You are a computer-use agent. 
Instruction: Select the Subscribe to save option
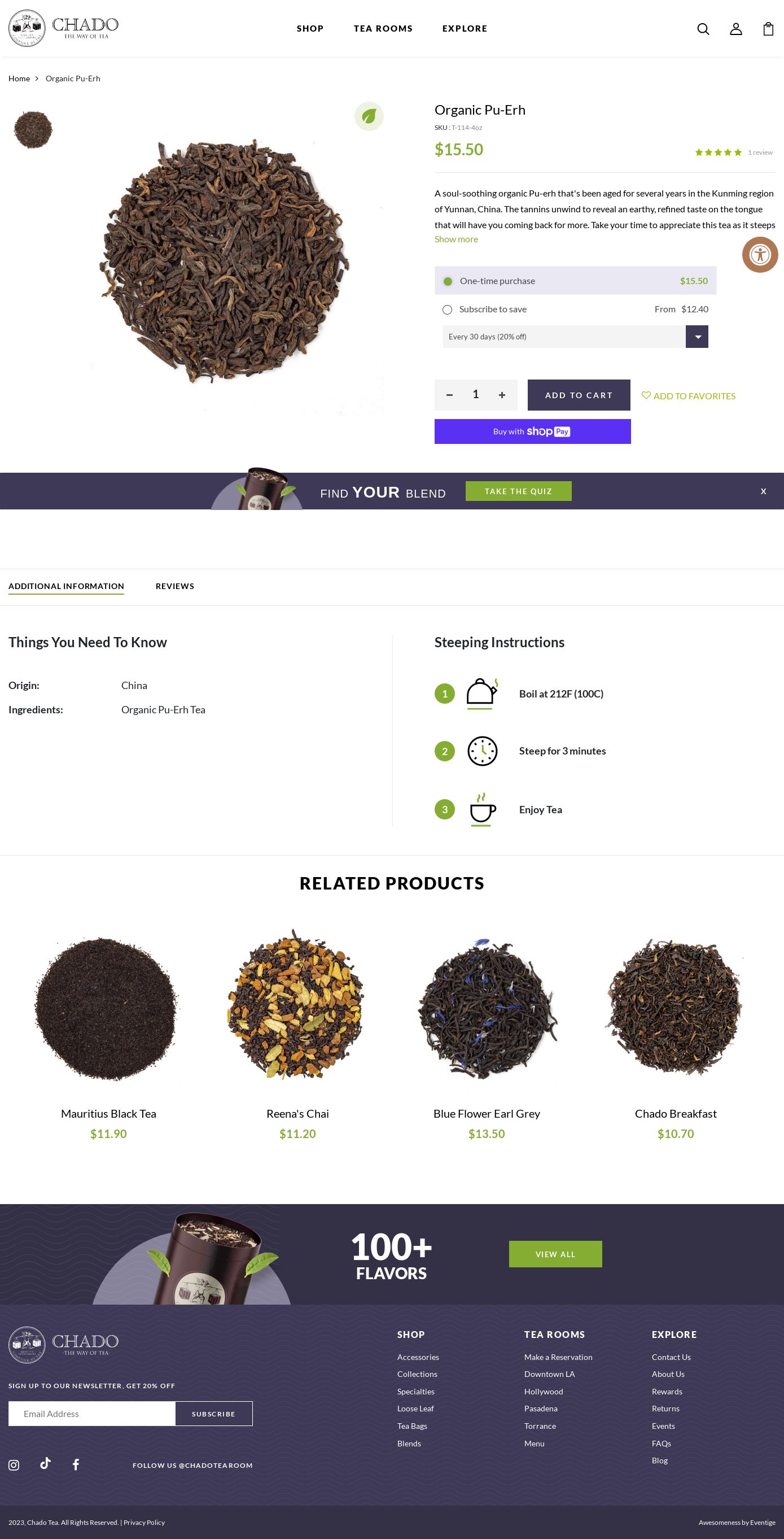575,309
